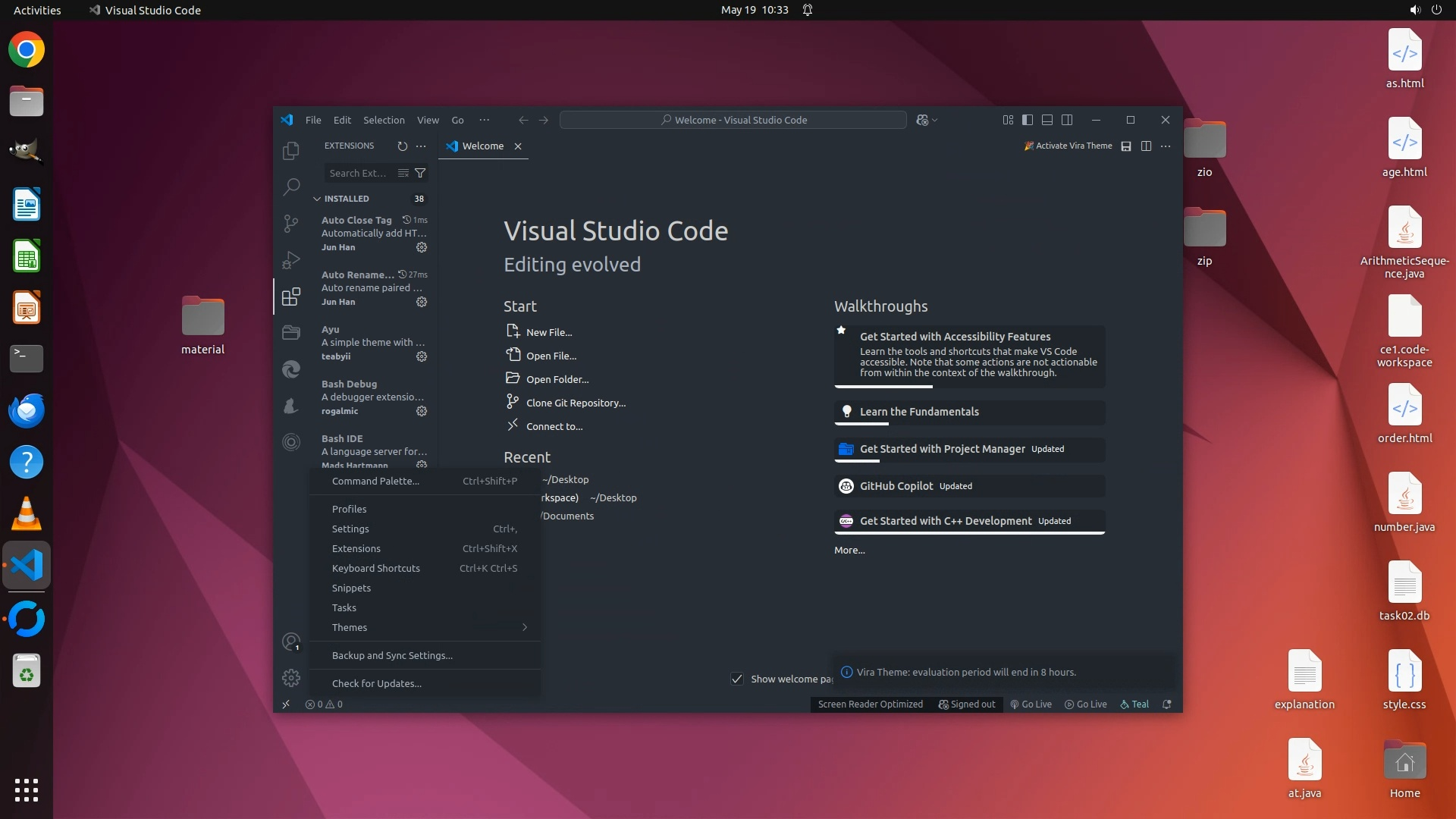Click the Clone Git Repository link
This screenshot has width=1456, height=819.
(576, 403)
